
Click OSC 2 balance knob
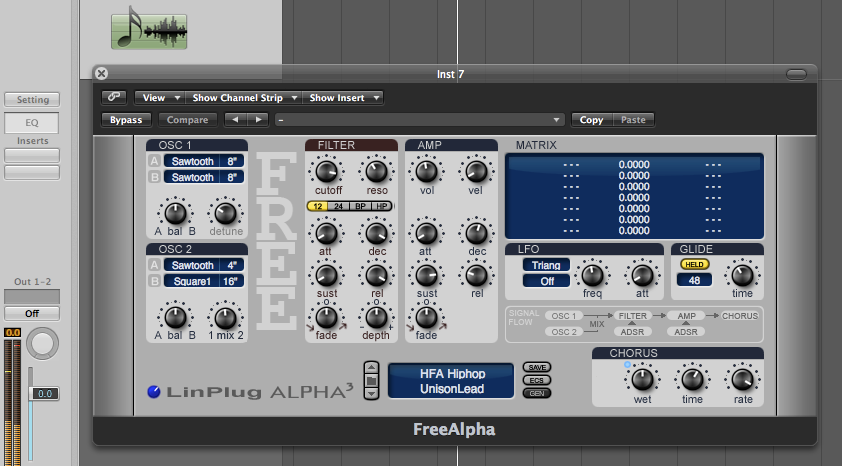coord(175,317)
